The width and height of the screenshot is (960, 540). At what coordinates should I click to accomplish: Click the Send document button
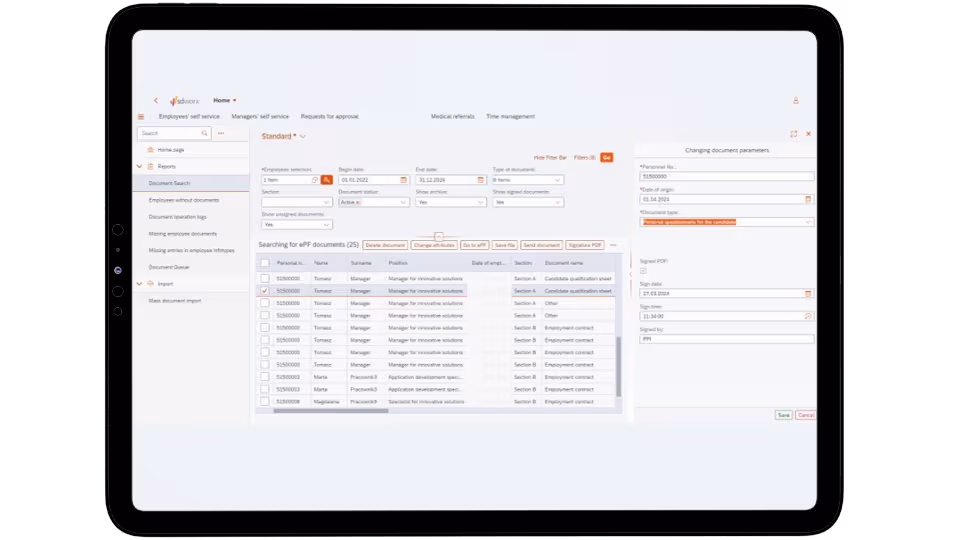tap(541, 245)
